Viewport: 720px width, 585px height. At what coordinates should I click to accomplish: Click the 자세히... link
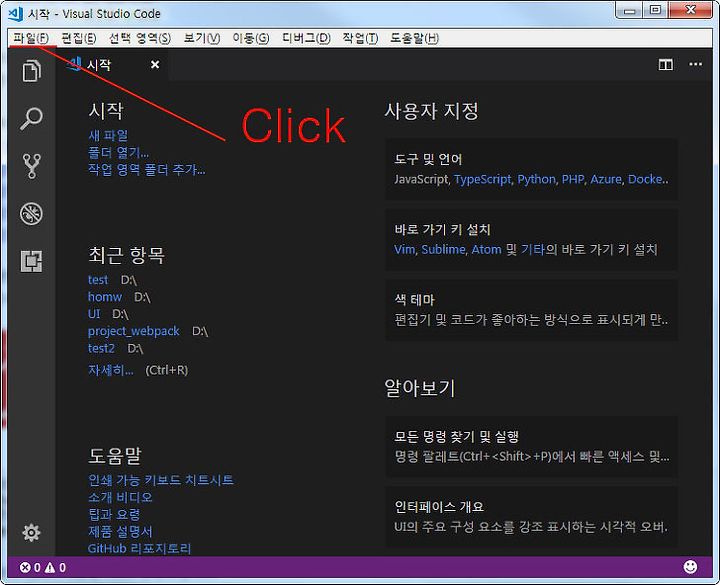111,370
